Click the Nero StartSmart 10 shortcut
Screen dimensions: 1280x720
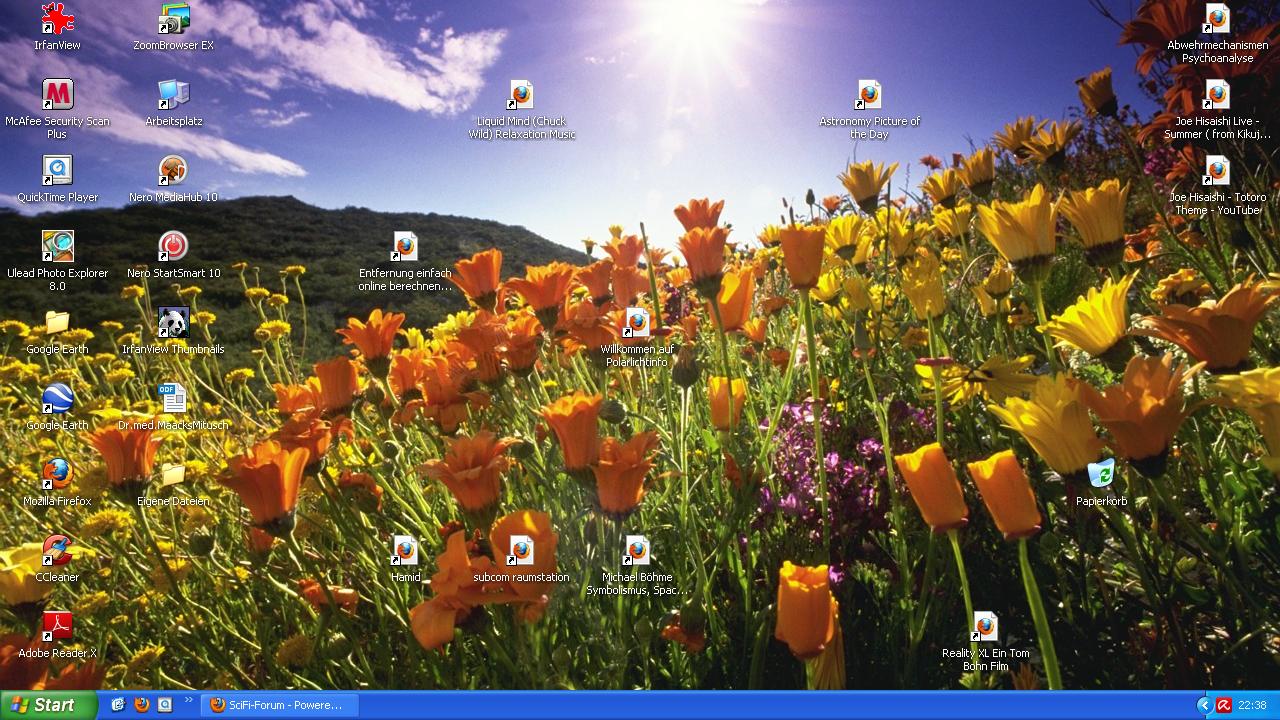173,247
